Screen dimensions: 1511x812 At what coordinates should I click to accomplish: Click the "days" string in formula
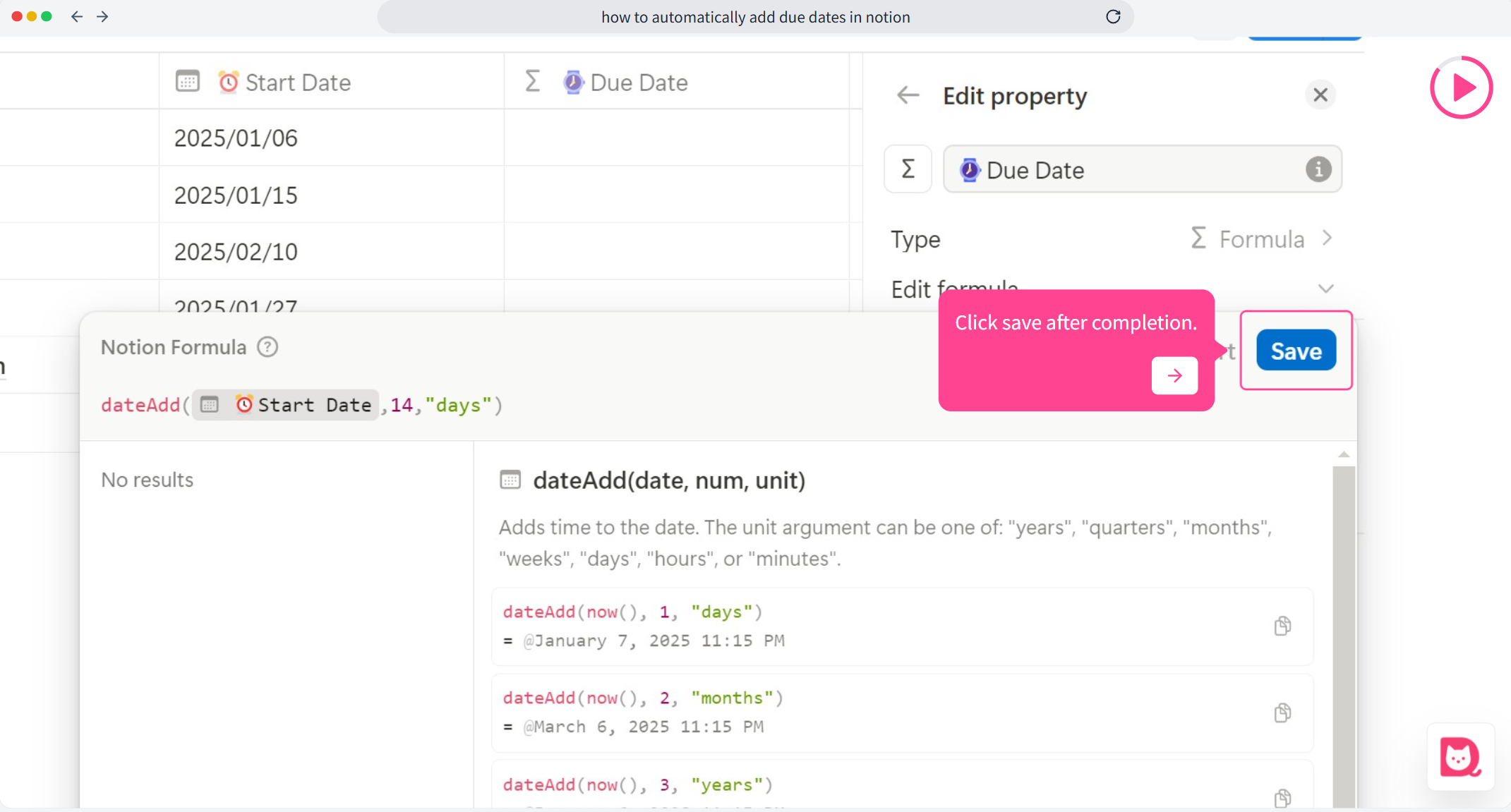point(458,405)
